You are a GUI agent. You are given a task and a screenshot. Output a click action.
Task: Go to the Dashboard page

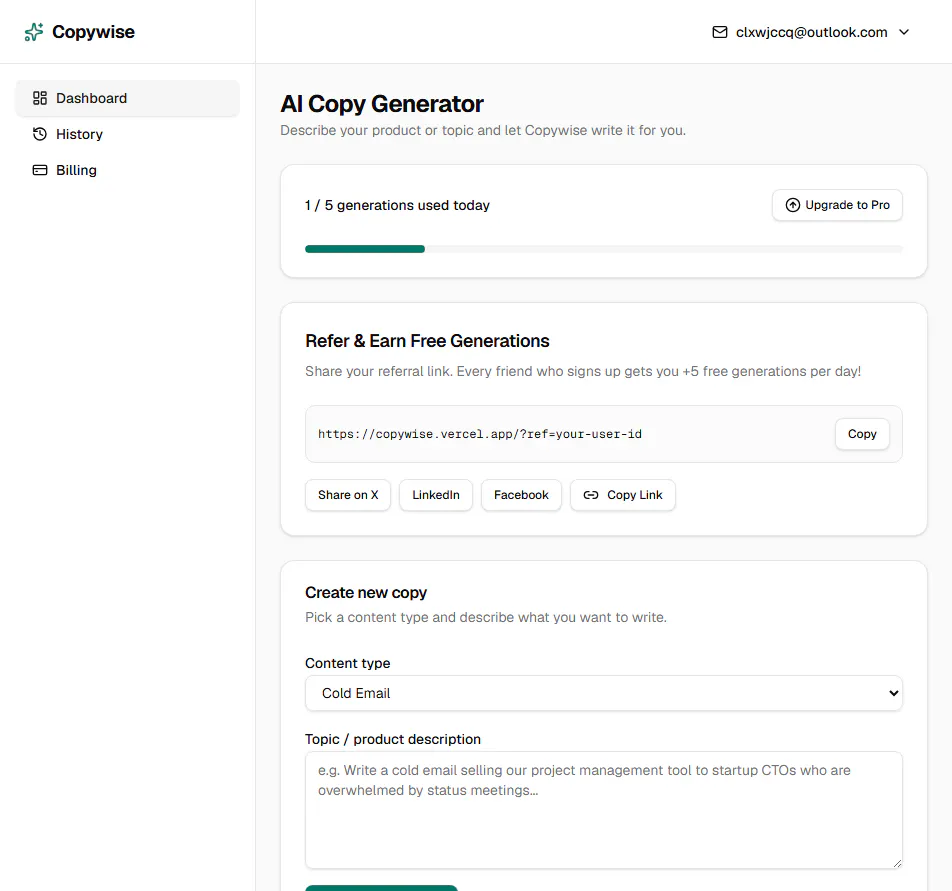point(128,98)
